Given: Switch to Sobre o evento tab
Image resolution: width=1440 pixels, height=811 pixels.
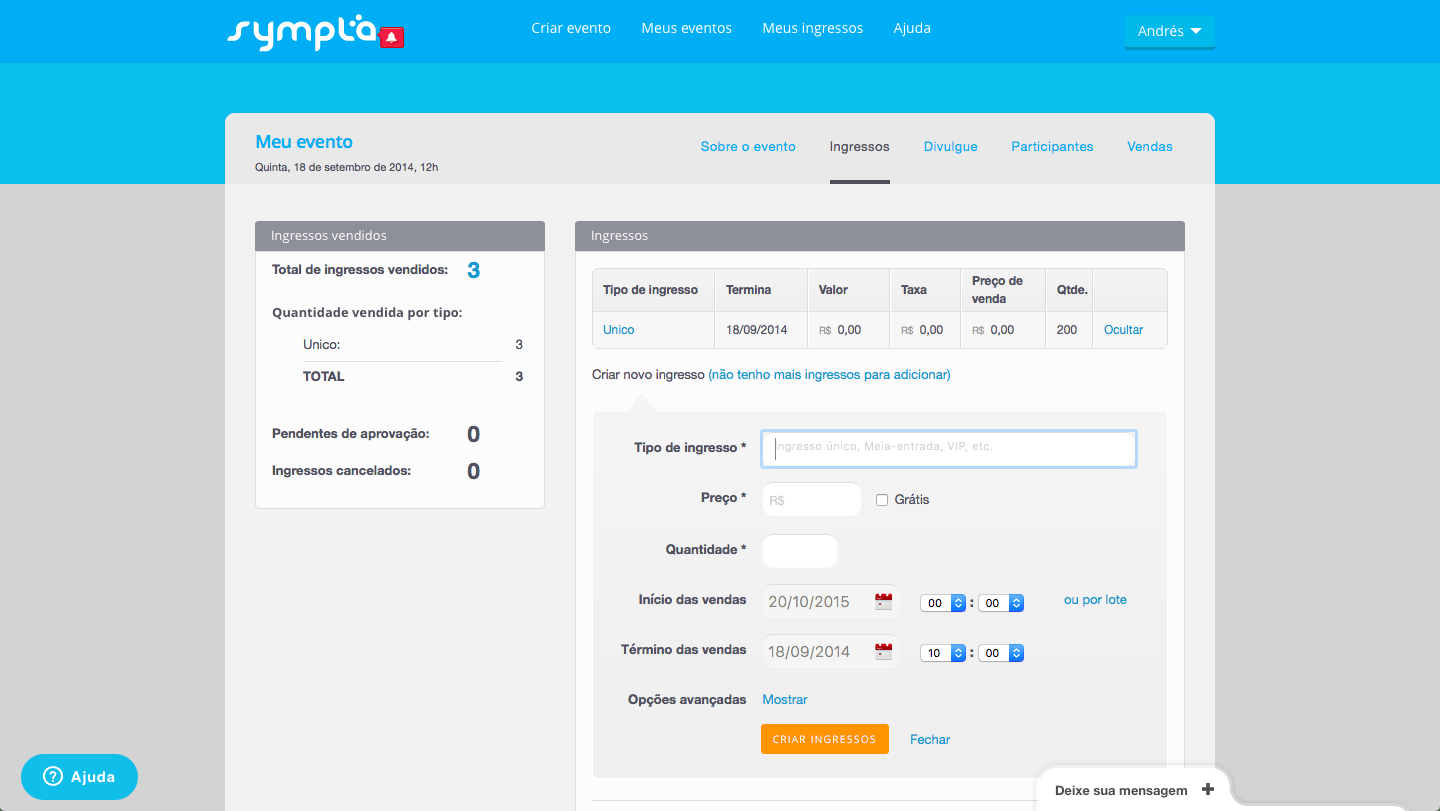Looking at the screenshot, I should coord(748,146).
